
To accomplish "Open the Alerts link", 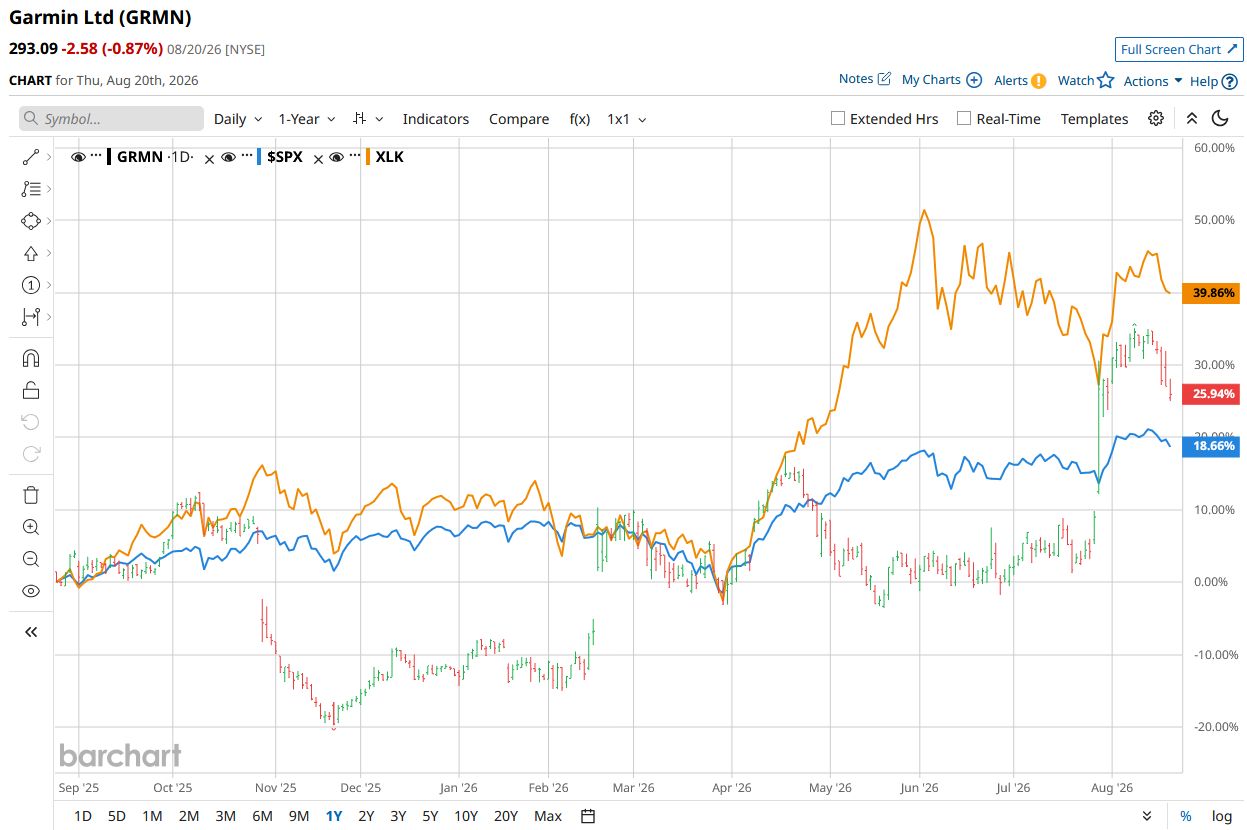I will pyautogui.click(x=1020, y=81).
